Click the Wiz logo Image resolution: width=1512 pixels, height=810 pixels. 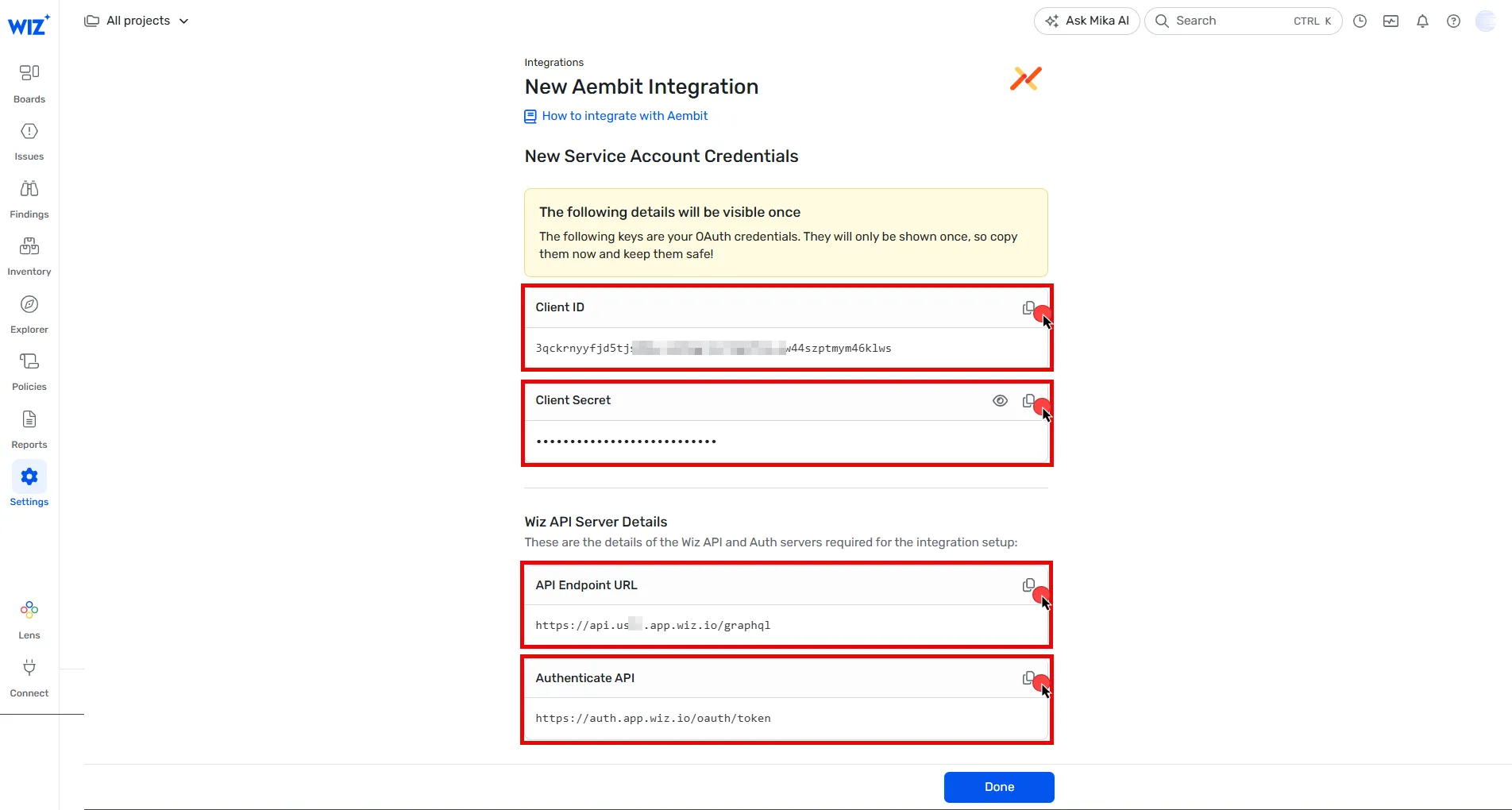click(x=29, y=25)
